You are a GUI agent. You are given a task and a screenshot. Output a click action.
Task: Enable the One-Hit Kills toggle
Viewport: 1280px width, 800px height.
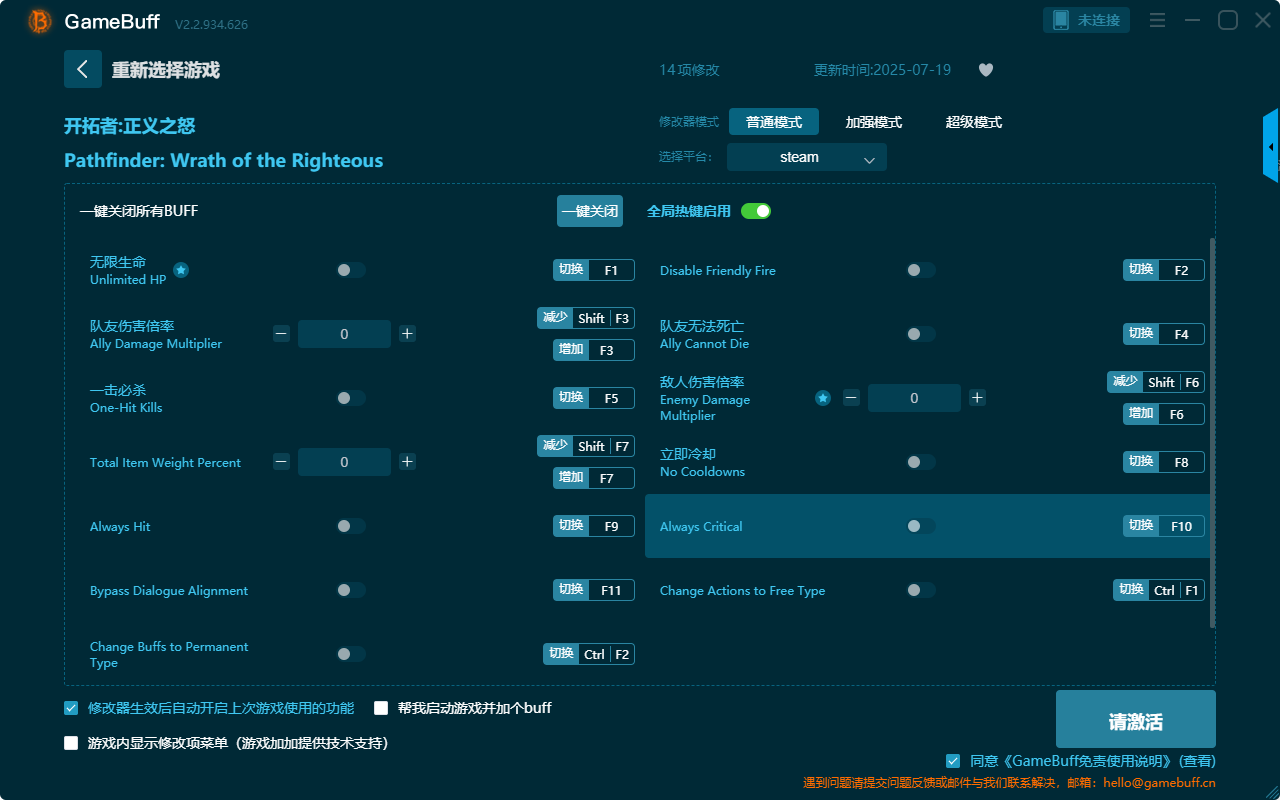[x=351, y=398]
